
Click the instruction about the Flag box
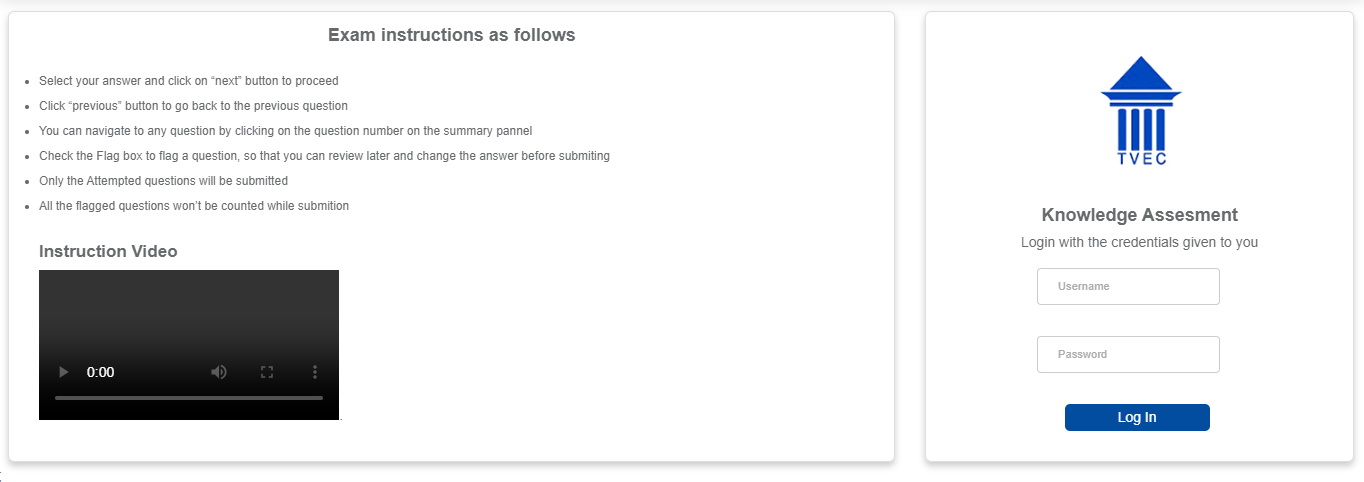click(324, 156)
